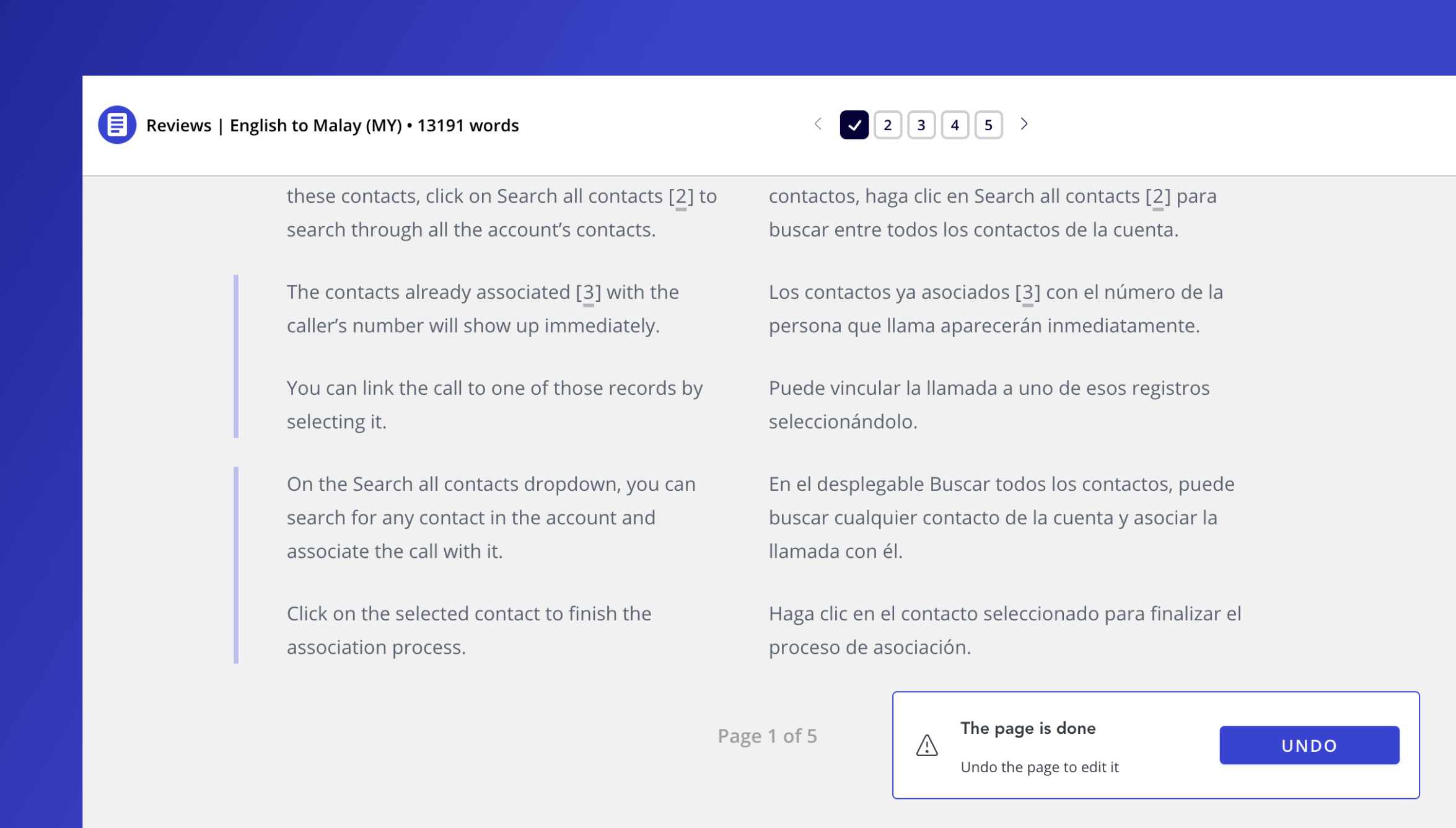1456x828 pixels.
Task: Click the warning triangle icon
Action: click(927, 745)
